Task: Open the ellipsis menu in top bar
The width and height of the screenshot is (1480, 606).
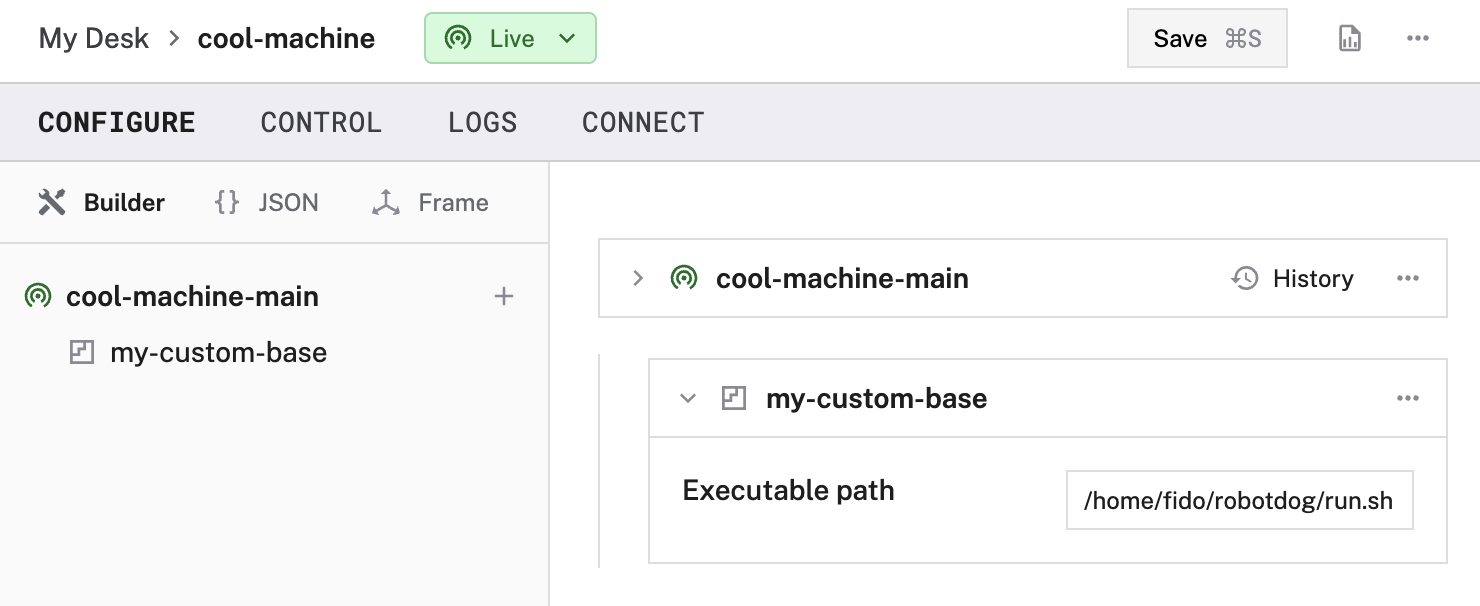Action: pyautogui.click(x=1418, y=38)
